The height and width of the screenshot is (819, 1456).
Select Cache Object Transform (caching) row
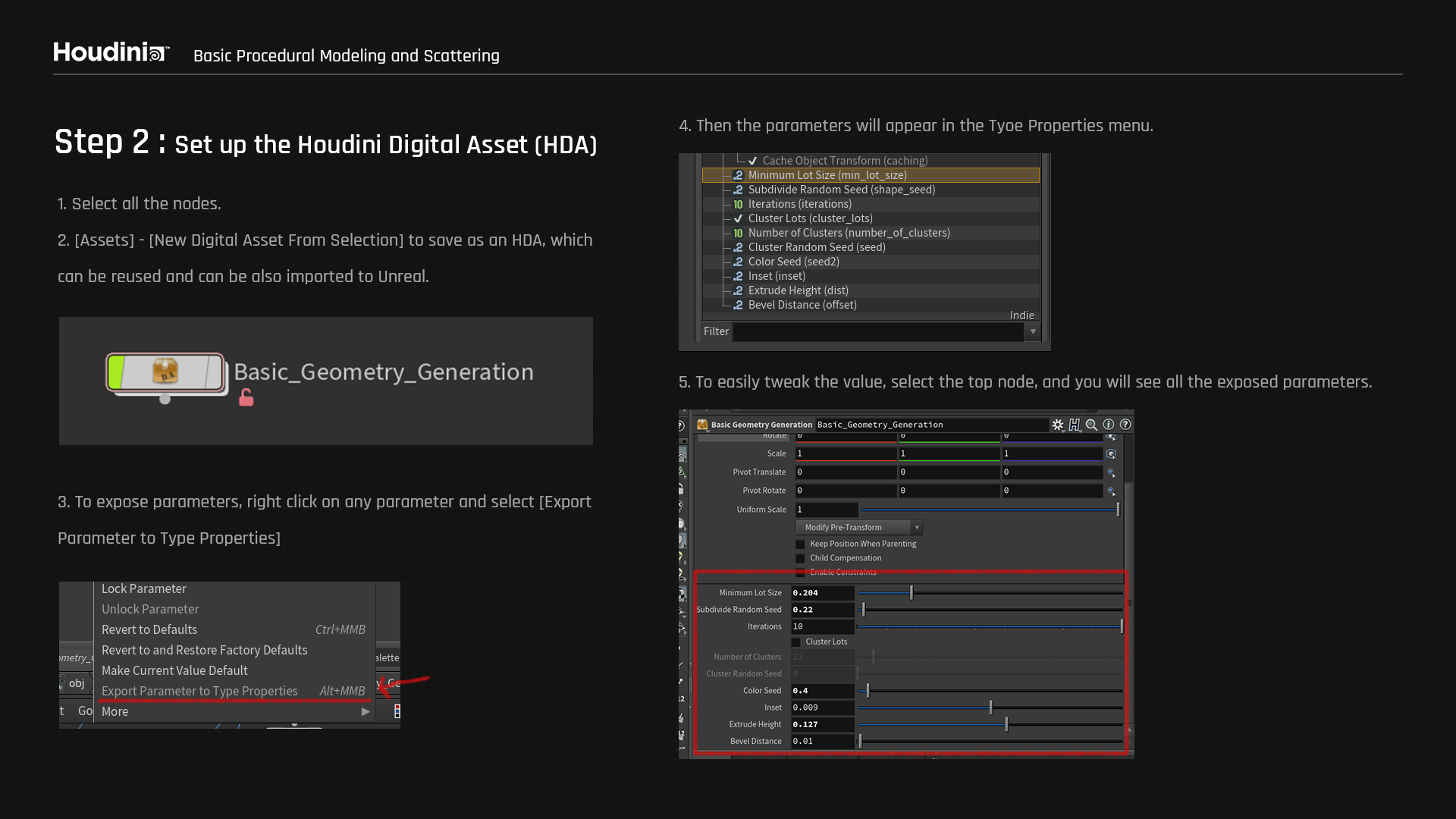tap(871, 161)
